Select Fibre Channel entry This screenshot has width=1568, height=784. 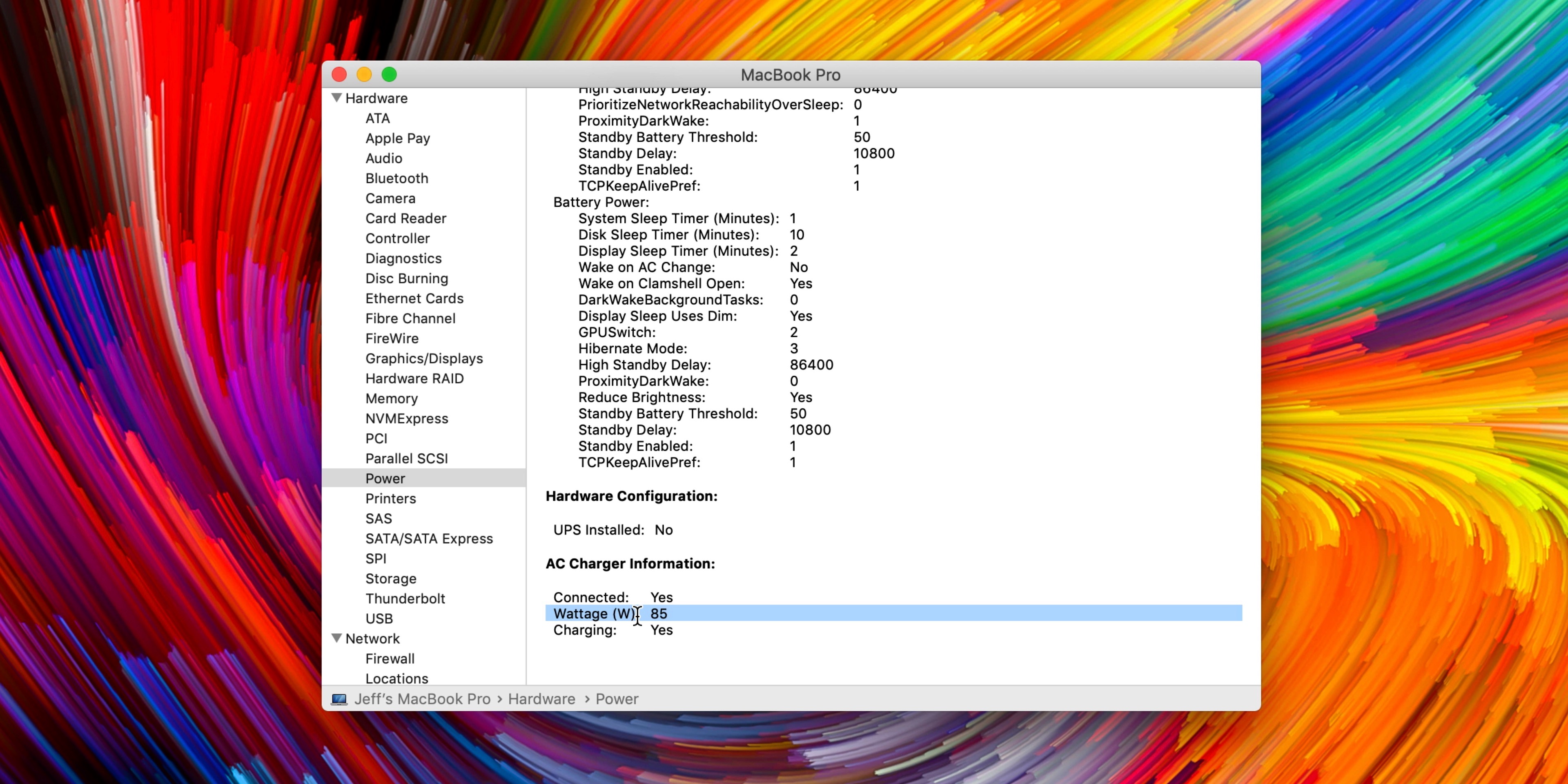coord(410,318)
